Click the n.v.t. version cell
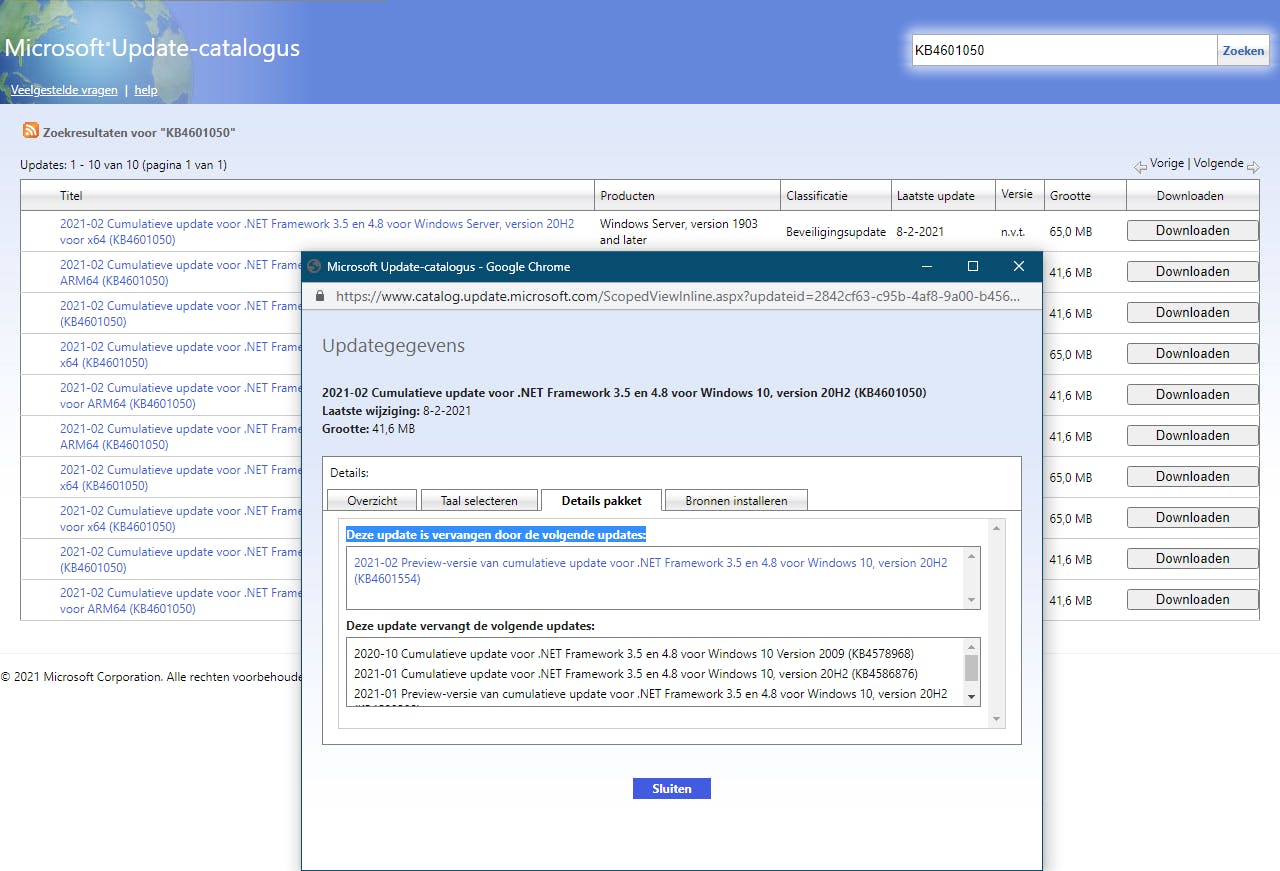Image resolution: width=1280 pixels, height=871 pixels. 1013,232
